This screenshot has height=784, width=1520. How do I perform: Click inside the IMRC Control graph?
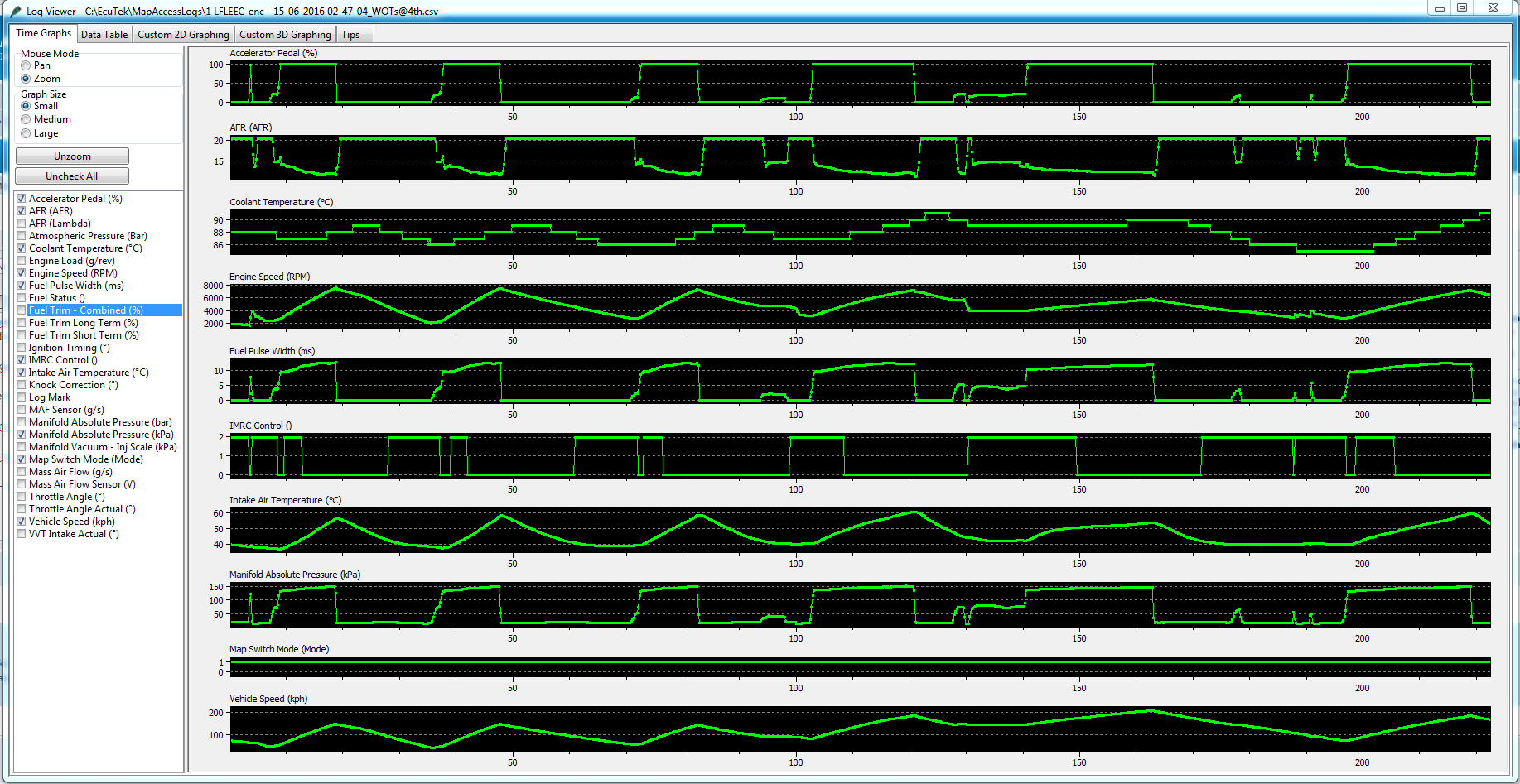(x=860, y=455)
